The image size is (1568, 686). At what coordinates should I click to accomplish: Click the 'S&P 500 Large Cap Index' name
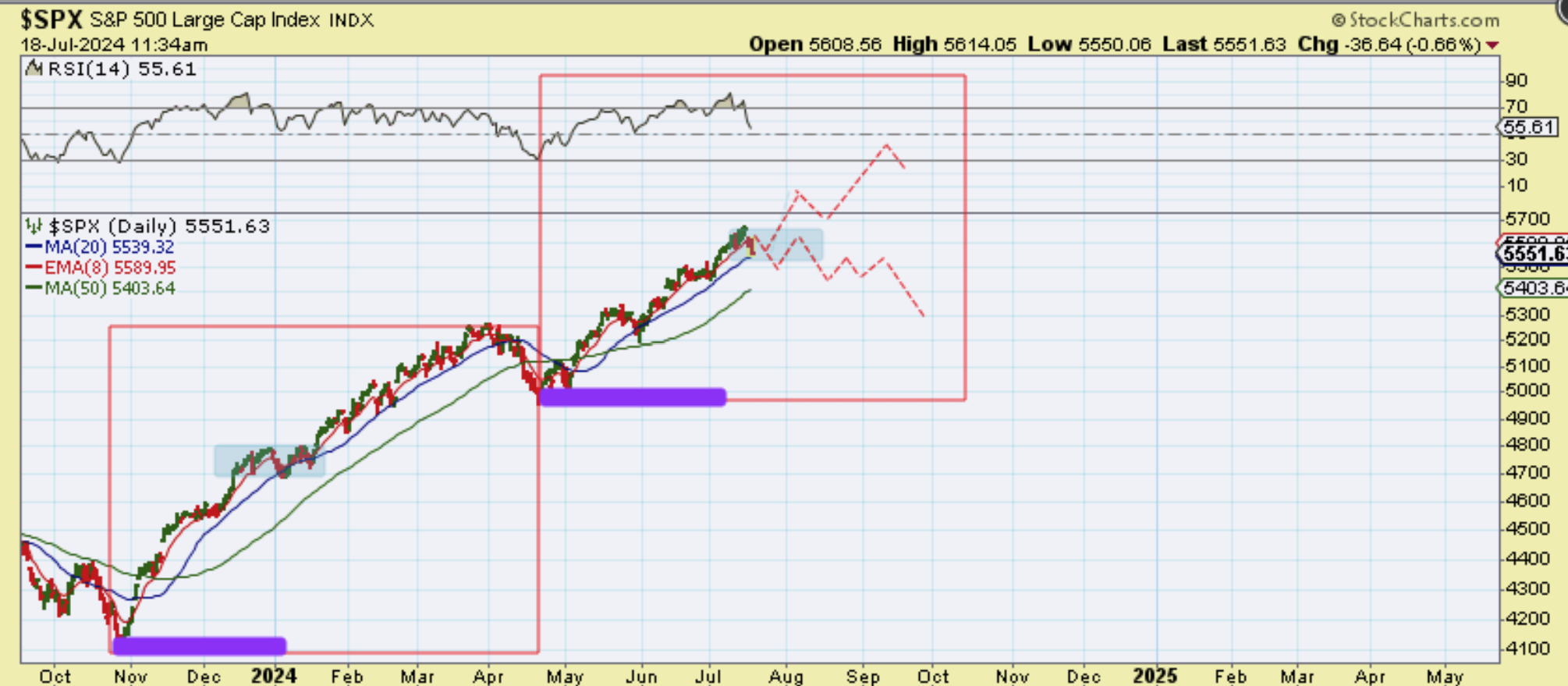coord(205,20)
